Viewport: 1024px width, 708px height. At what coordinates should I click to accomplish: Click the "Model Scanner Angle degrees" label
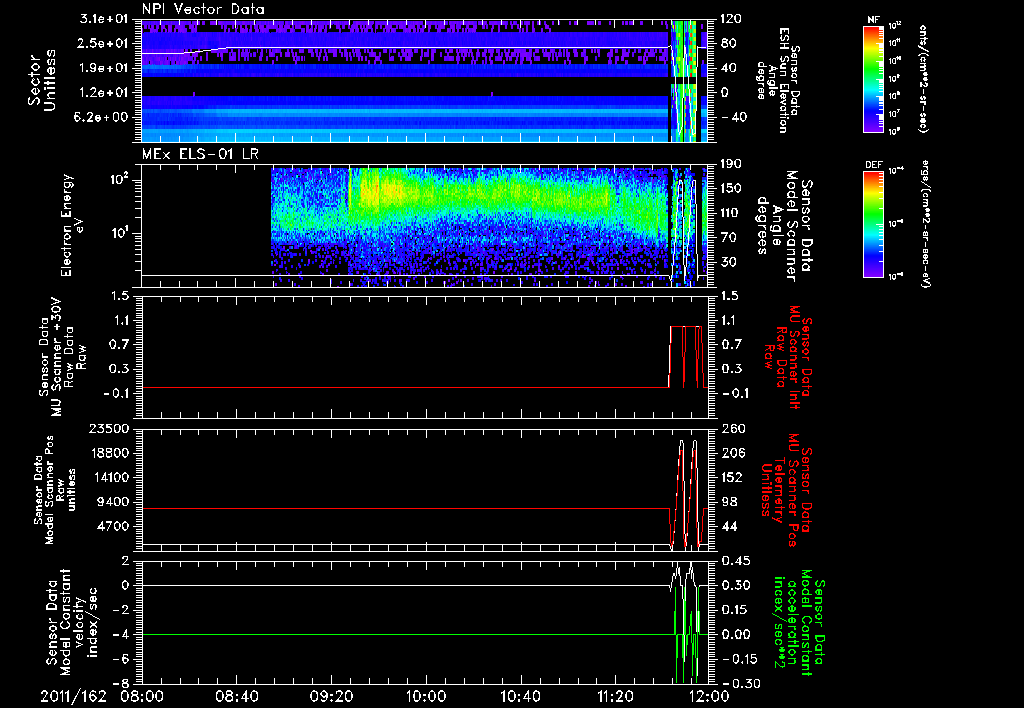[x=784, y=226]
